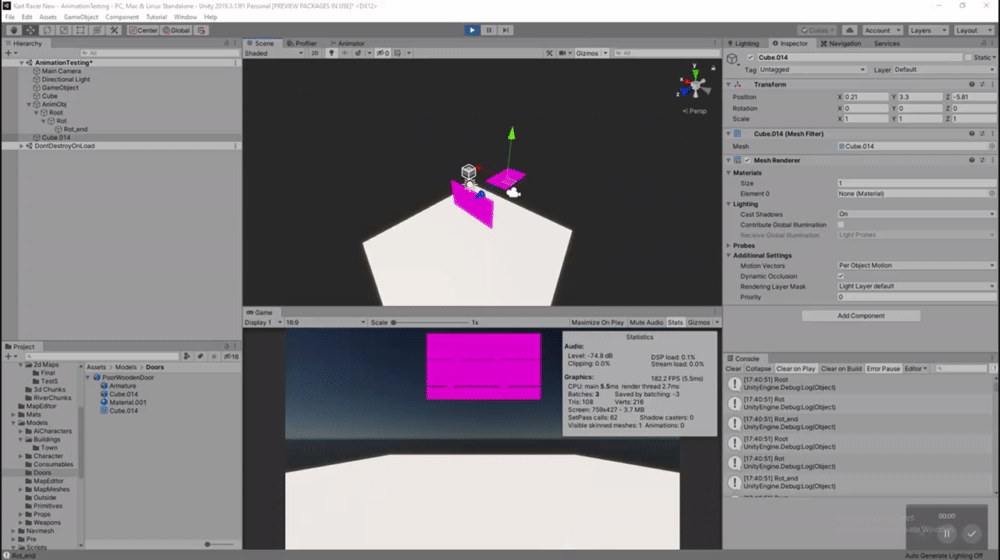Toggle scene lighting bulb icon

[x=331, y=53]
